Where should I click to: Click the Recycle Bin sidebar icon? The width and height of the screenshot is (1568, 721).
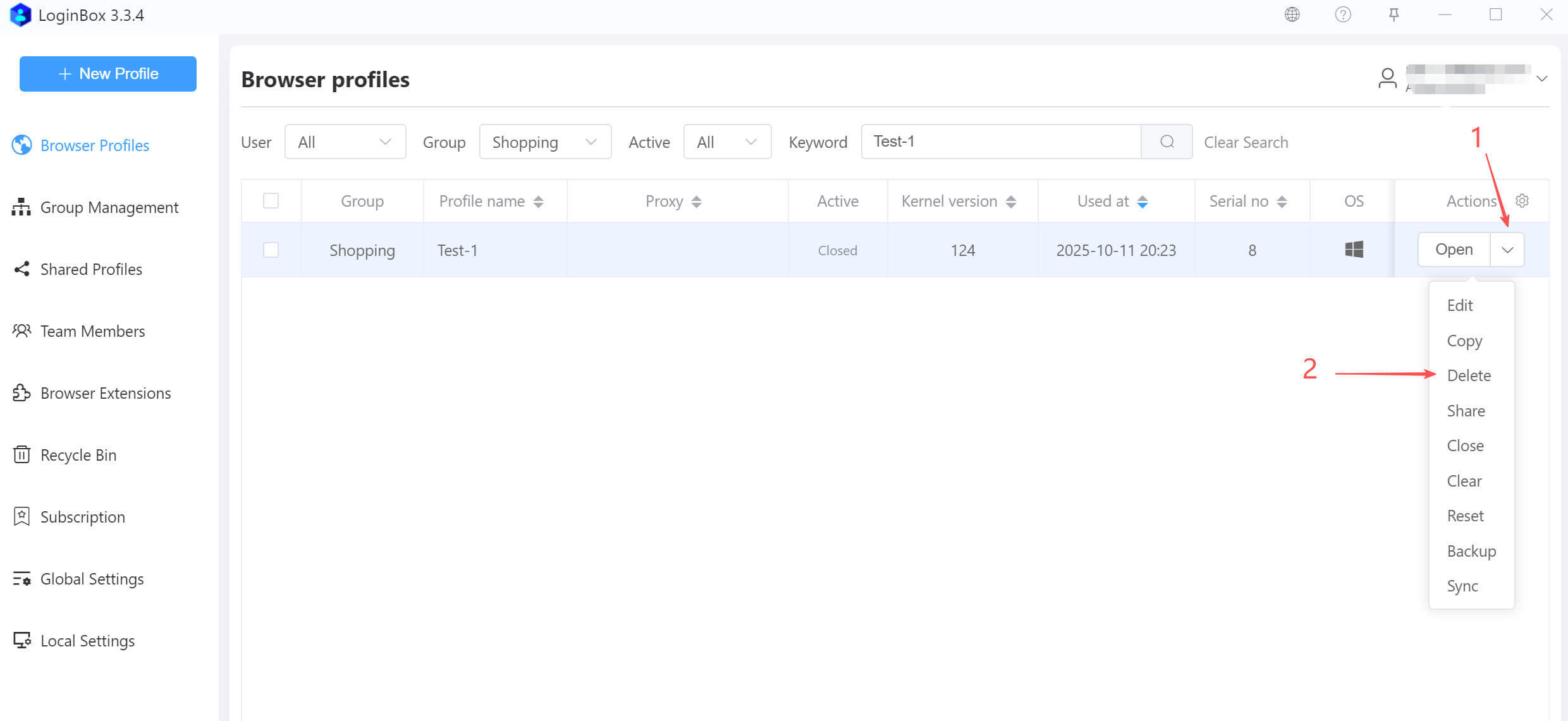click(21, 454)
